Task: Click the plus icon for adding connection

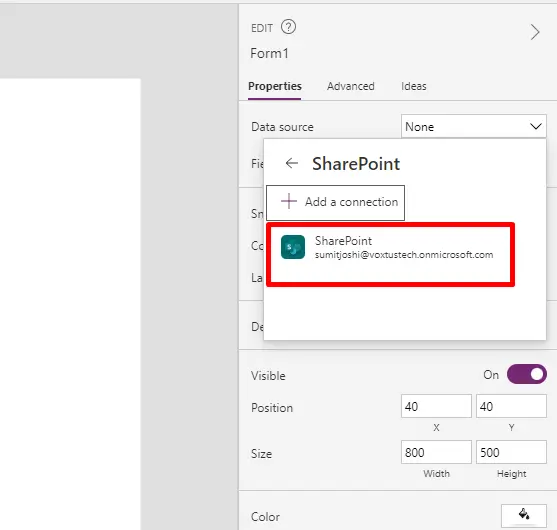Action: coord(289,201)
